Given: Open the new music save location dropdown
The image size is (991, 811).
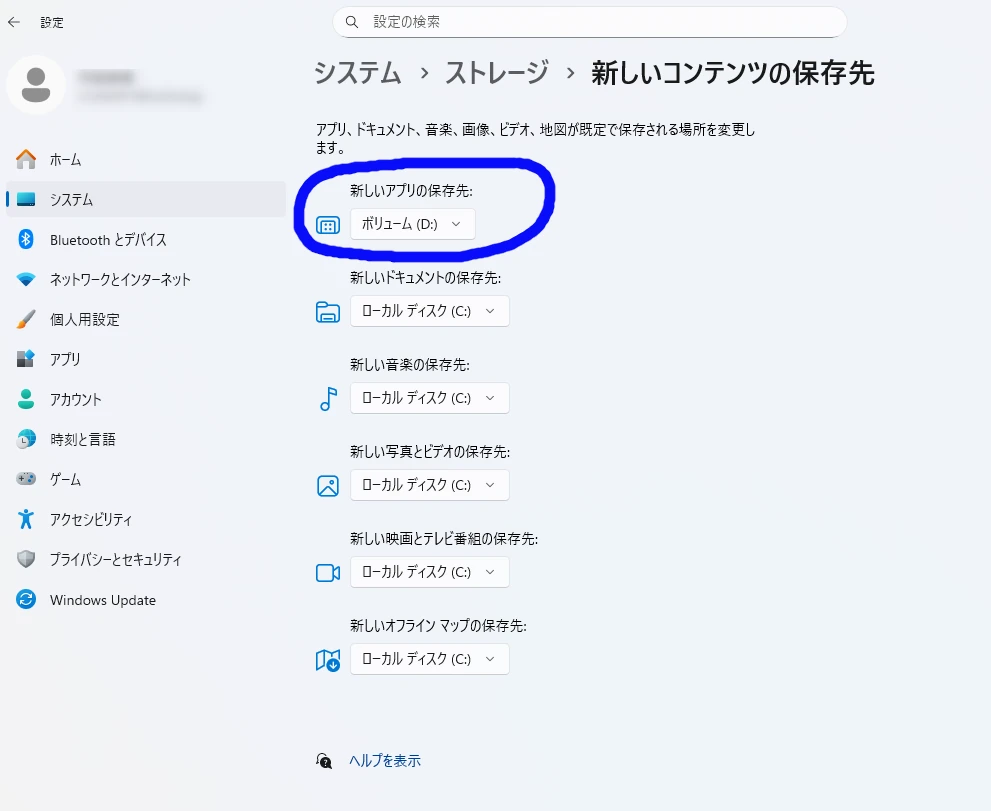Looking at the screenshot, I should pos(429,398).
